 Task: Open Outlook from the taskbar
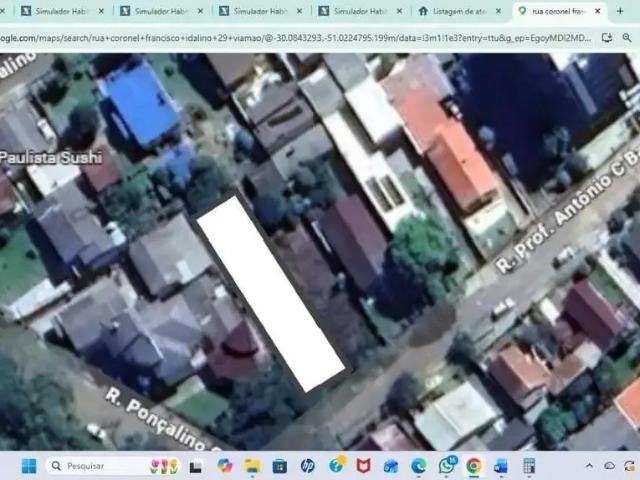click(391, 466)
